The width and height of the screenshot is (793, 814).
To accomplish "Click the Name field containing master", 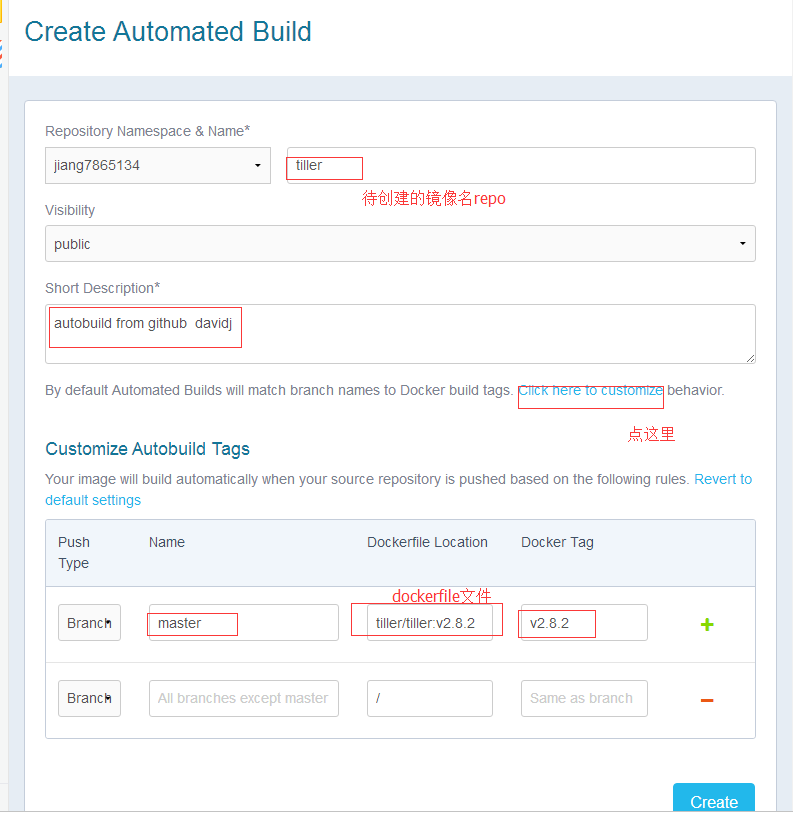I will 243,623.
